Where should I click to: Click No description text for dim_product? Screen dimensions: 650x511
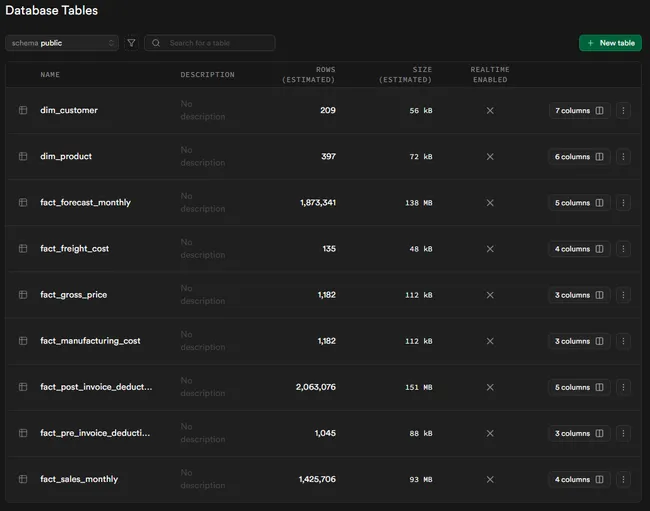coord(203,156)
